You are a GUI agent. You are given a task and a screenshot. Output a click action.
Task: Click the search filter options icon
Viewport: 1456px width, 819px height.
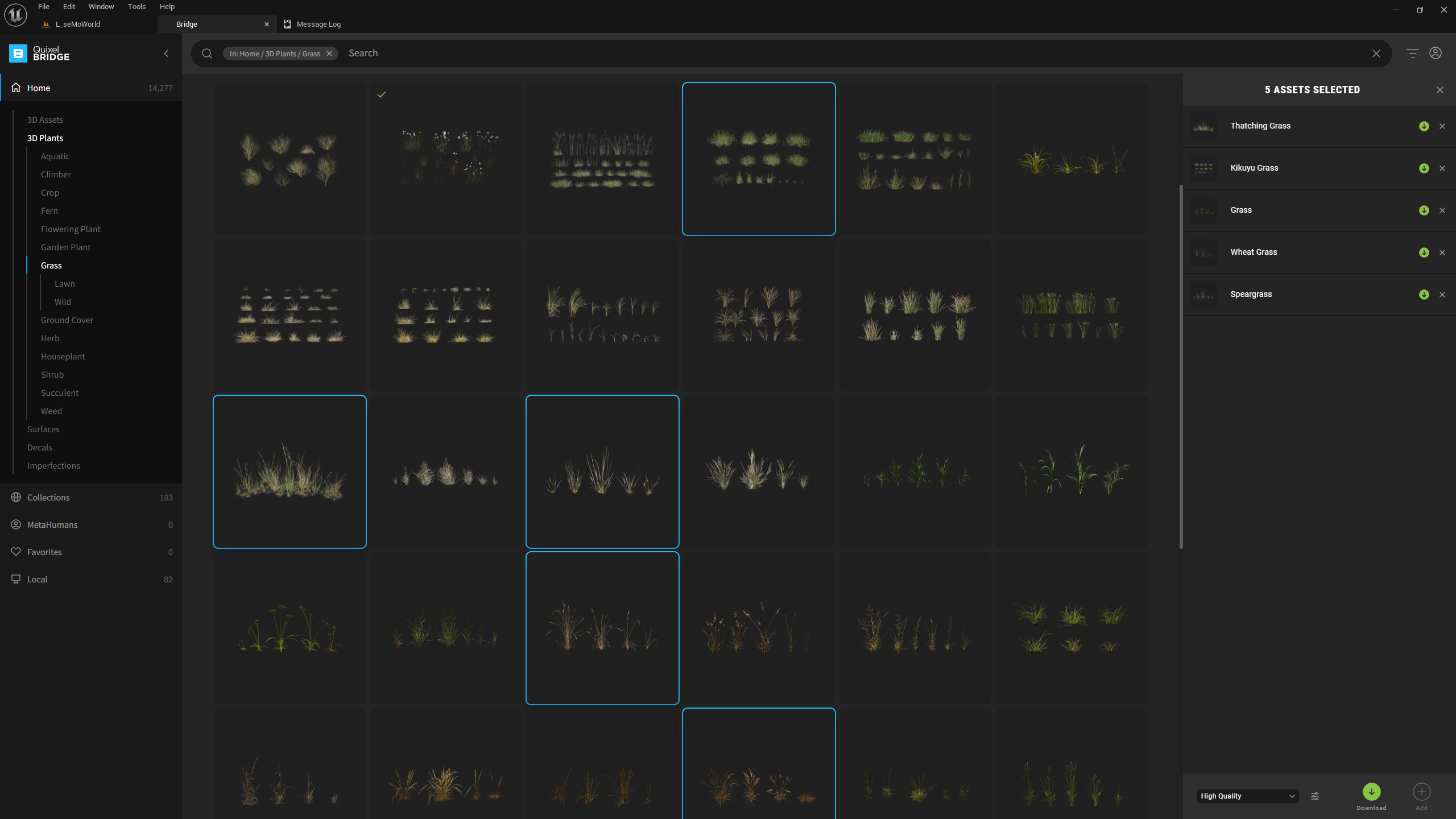(1412, 53)
